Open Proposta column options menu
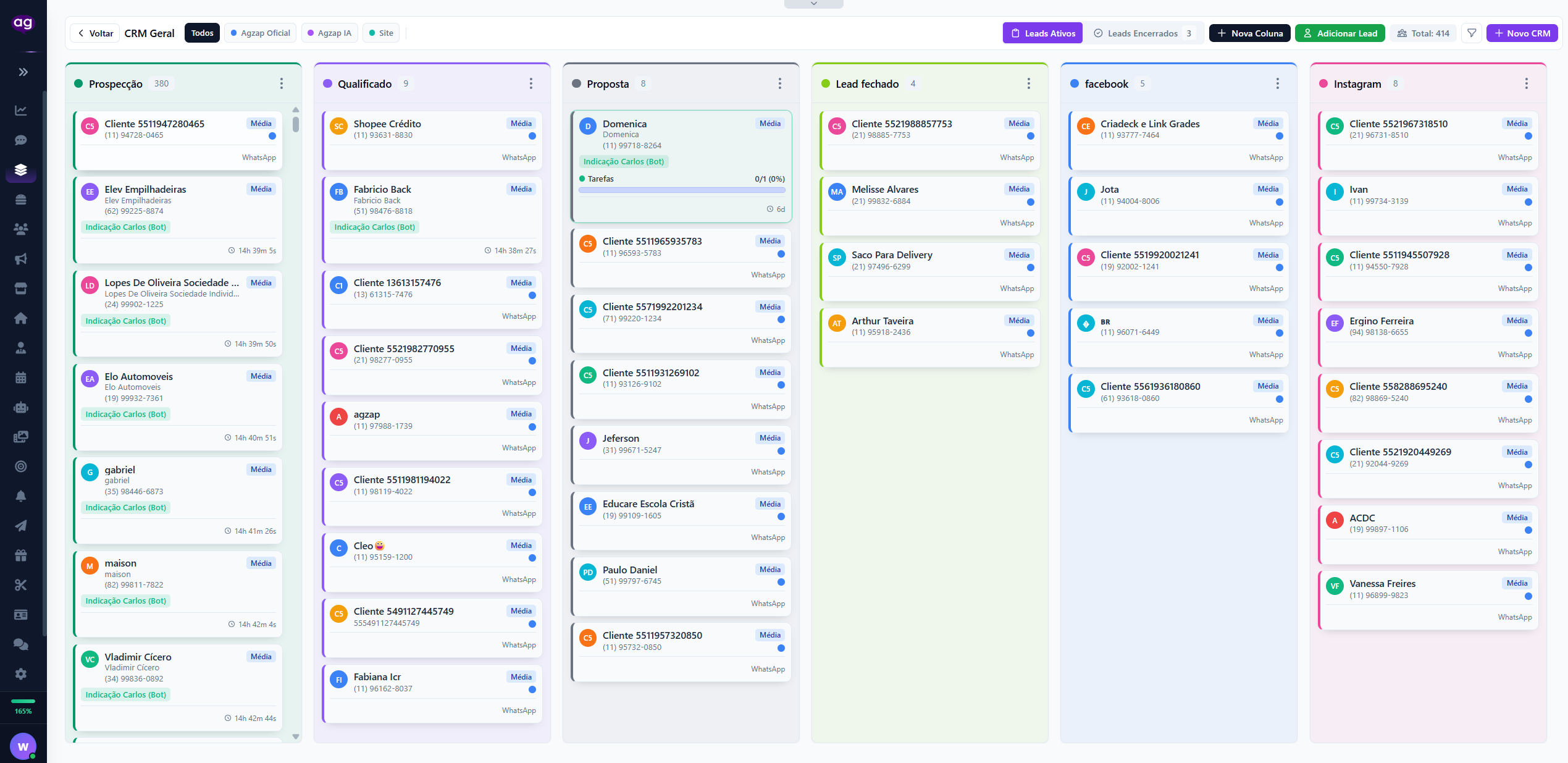 point(780,83)
